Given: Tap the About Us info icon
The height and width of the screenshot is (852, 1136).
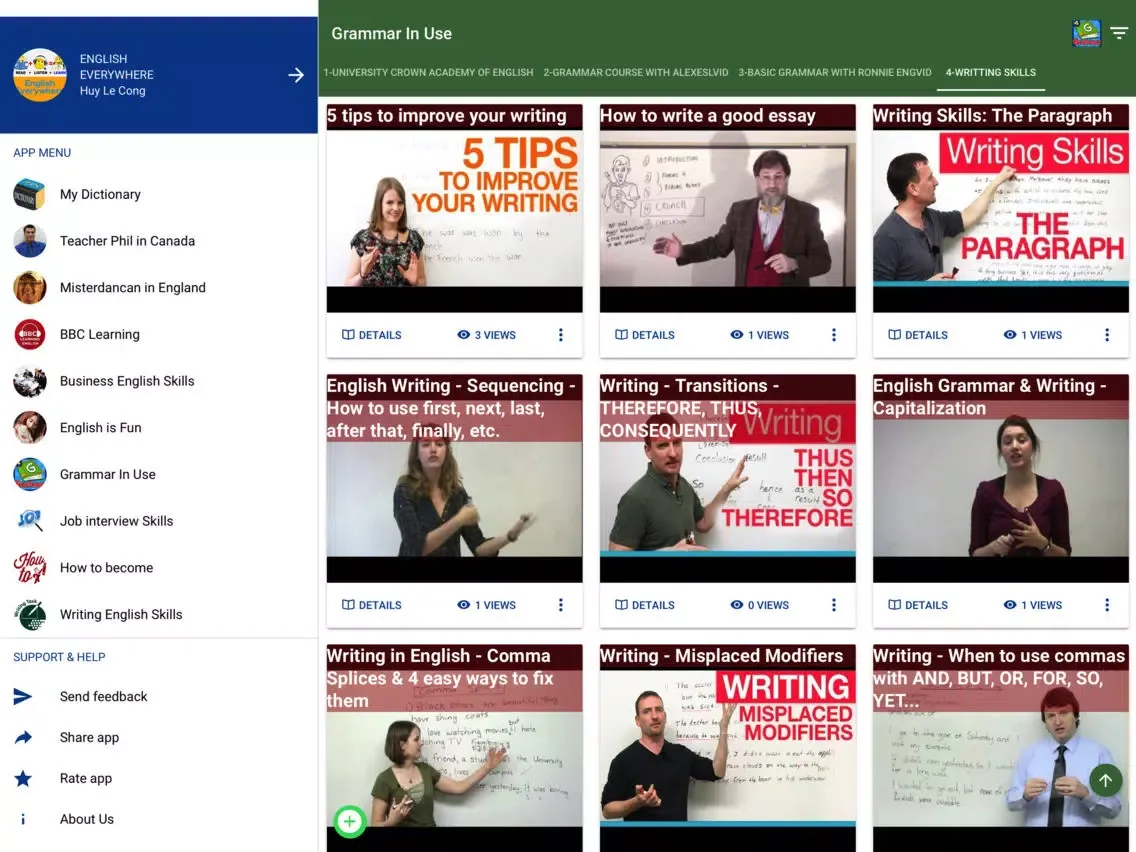Looking at the screenshot, I should coord(23,819).
